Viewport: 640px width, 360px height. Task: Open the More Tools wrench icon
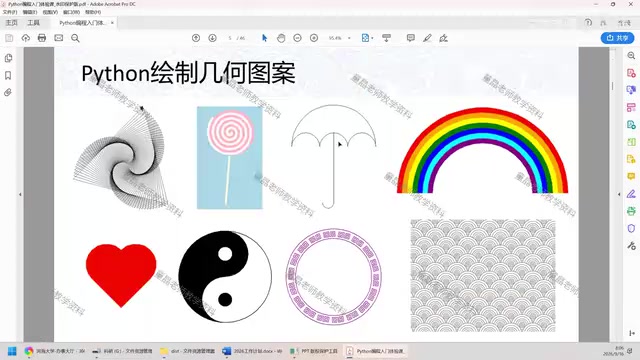(631, 246)
